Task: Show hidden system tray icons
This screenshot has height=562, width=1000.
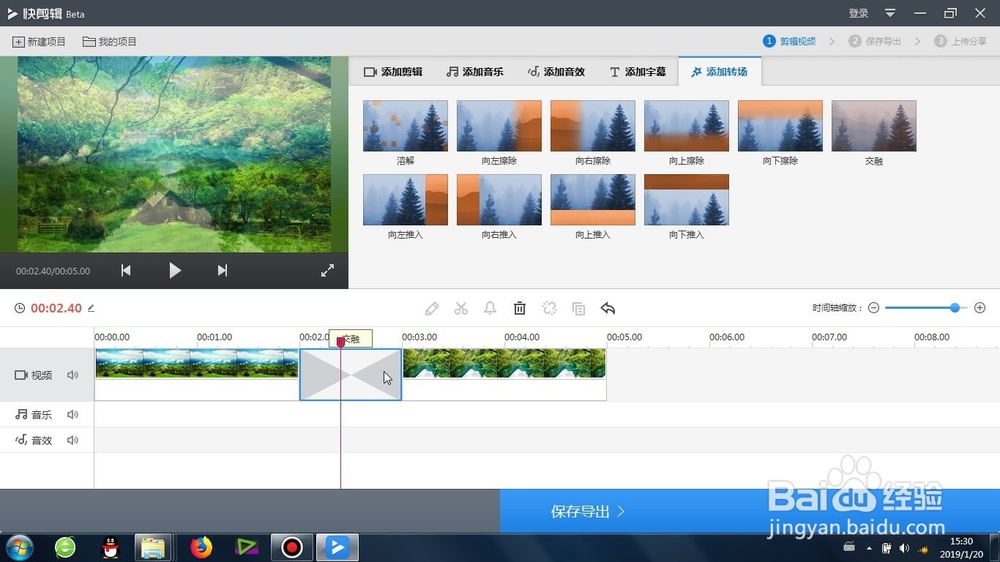Action: pyautogui.click(x=869, y=548)
